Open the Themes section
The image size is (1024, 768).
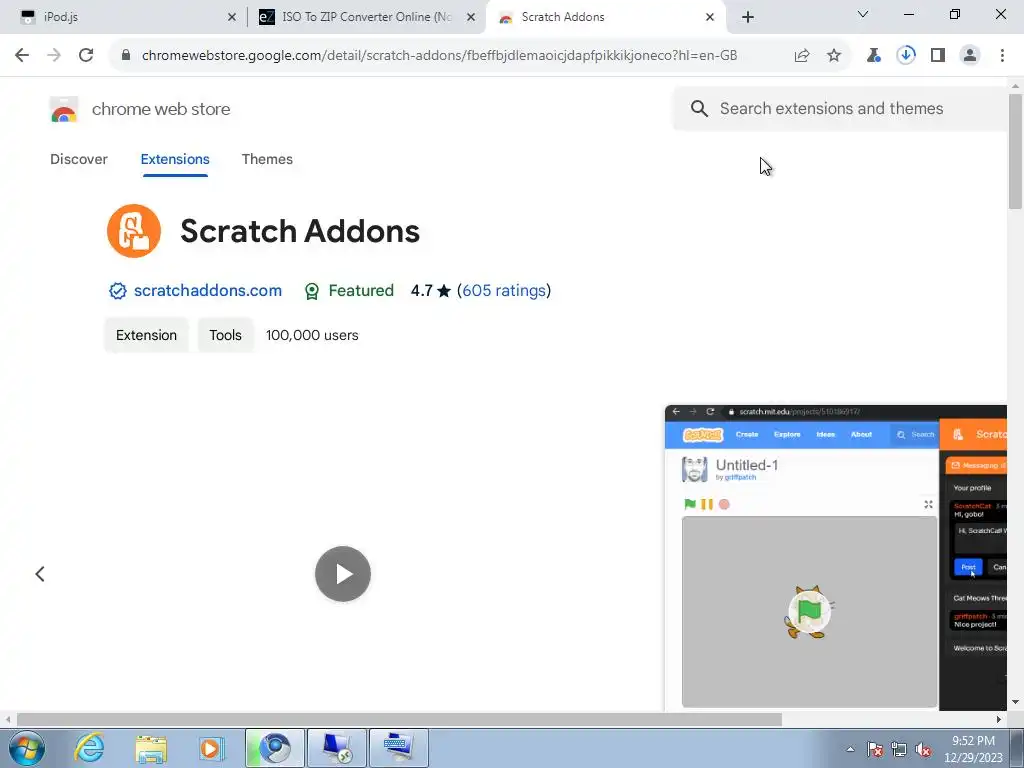coord(267,159)
